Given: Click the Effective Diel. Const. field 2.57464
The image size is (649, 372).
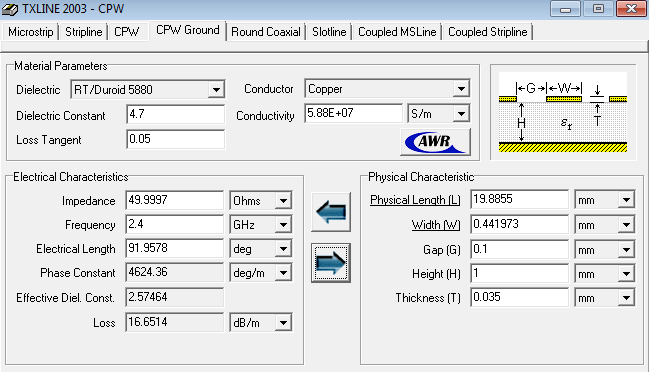Looking at the screenshot, I should 175,297.
